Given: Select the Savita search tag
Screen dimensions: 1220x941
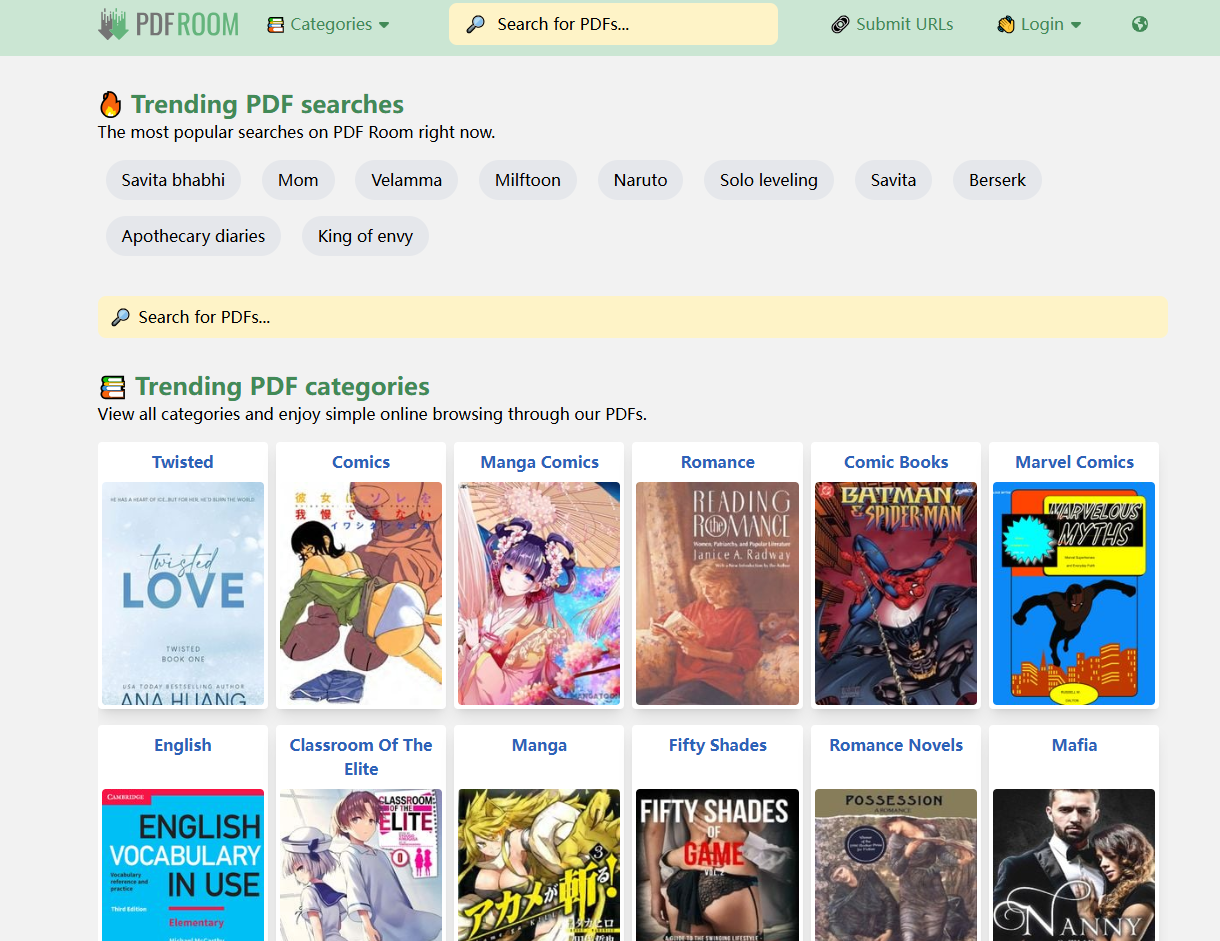Looking at the screenshot, I should point(893,180).
